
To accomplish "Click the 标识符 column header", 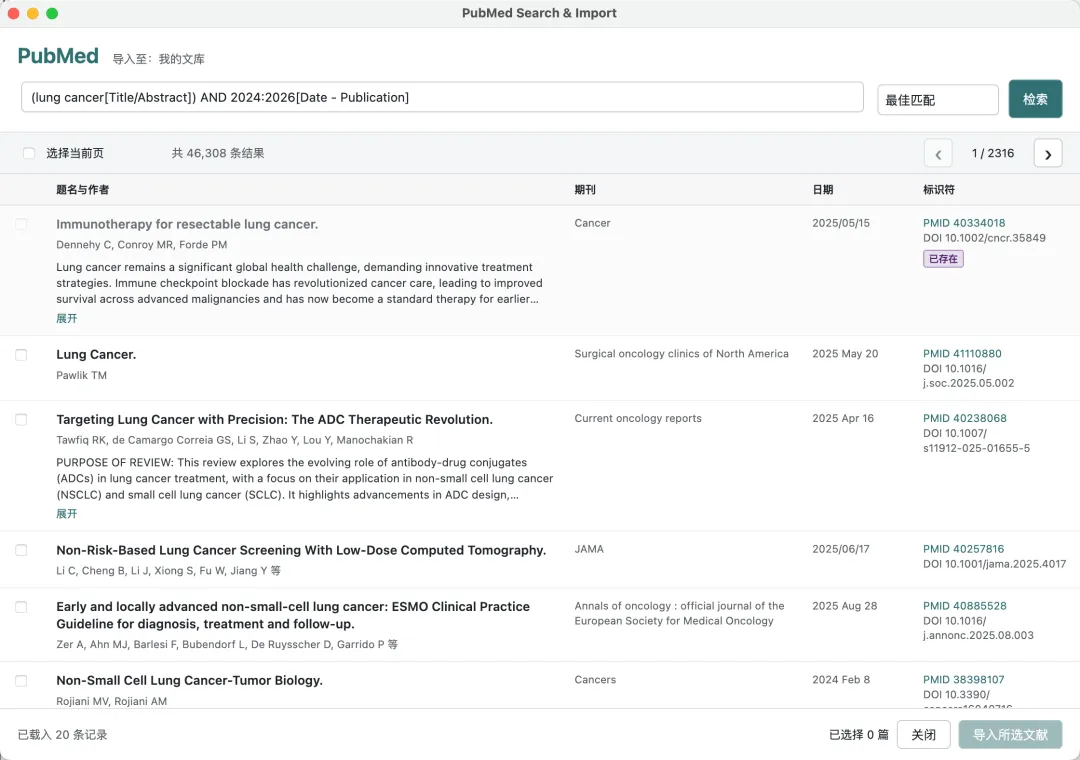I will pyautogui.click(x=939, y=189).
